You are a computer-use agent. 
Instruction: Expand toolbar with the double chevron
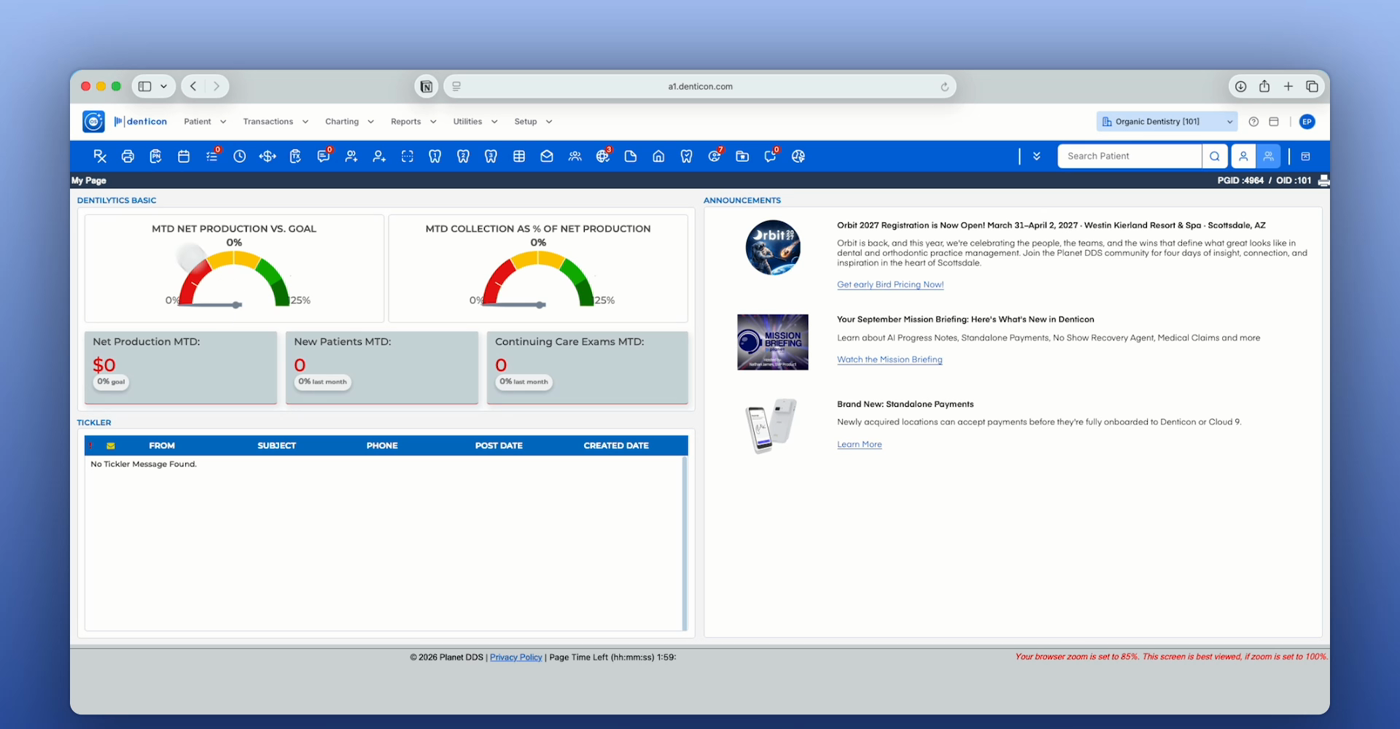coord(1037,156)
